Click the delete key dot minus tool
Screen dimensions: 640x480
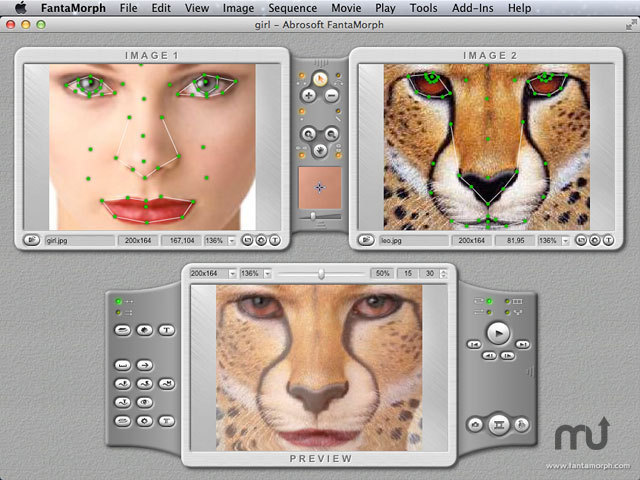[x=331, y=96]
